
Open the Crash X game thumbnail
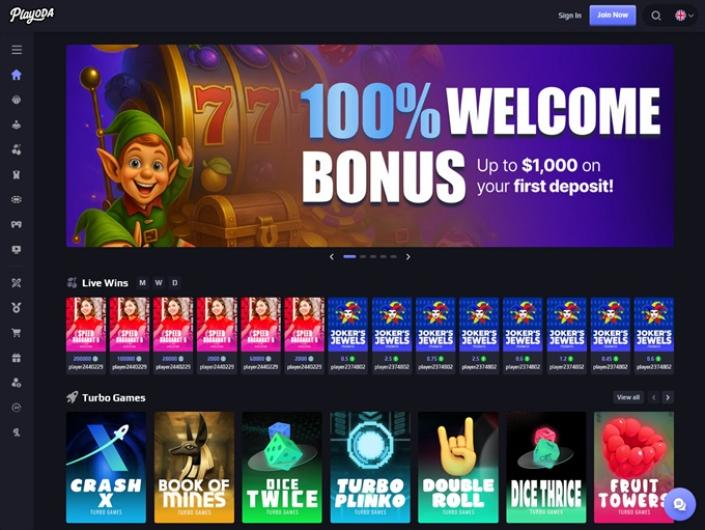106,468
